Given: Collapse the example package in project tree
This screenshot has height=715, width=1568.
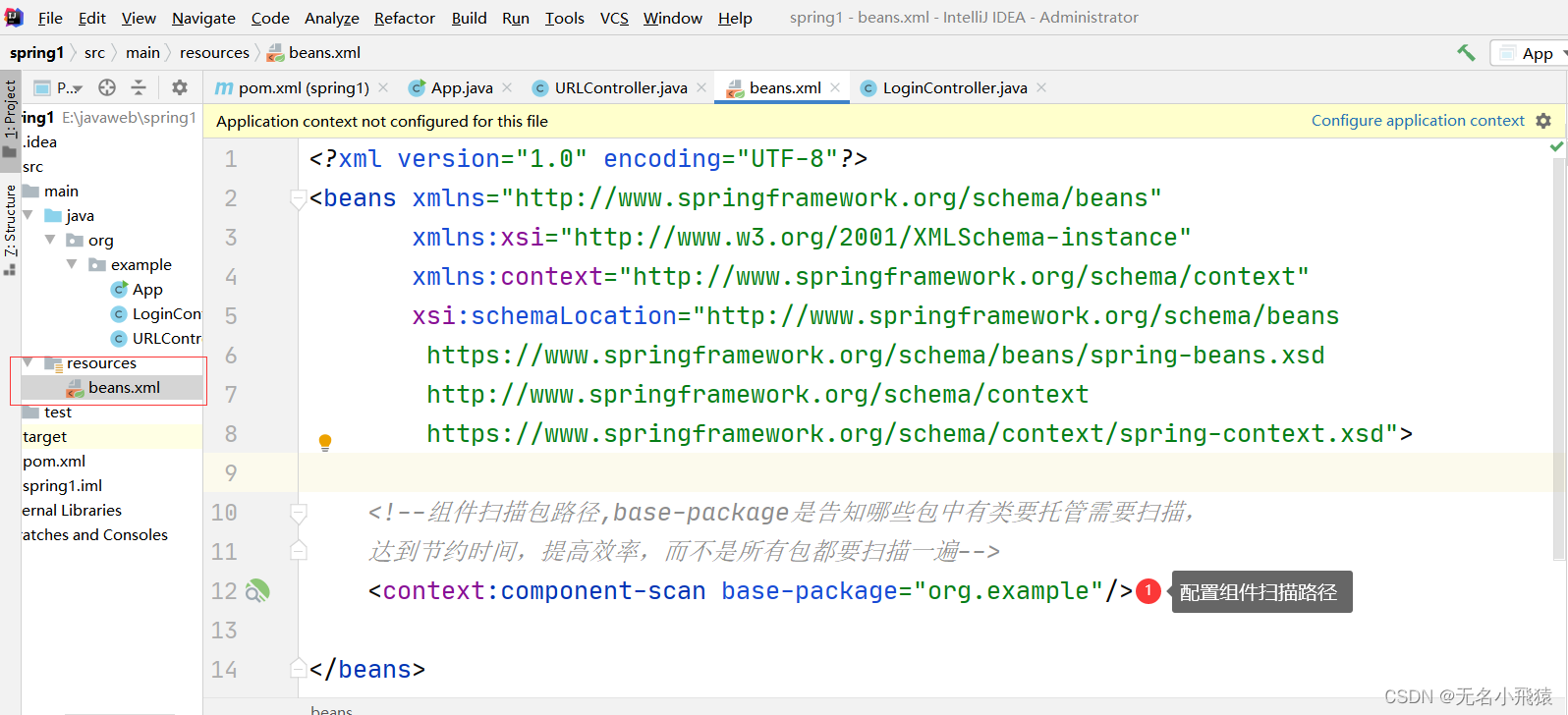Looking at the screenshot, I should (x=72, y=264).
